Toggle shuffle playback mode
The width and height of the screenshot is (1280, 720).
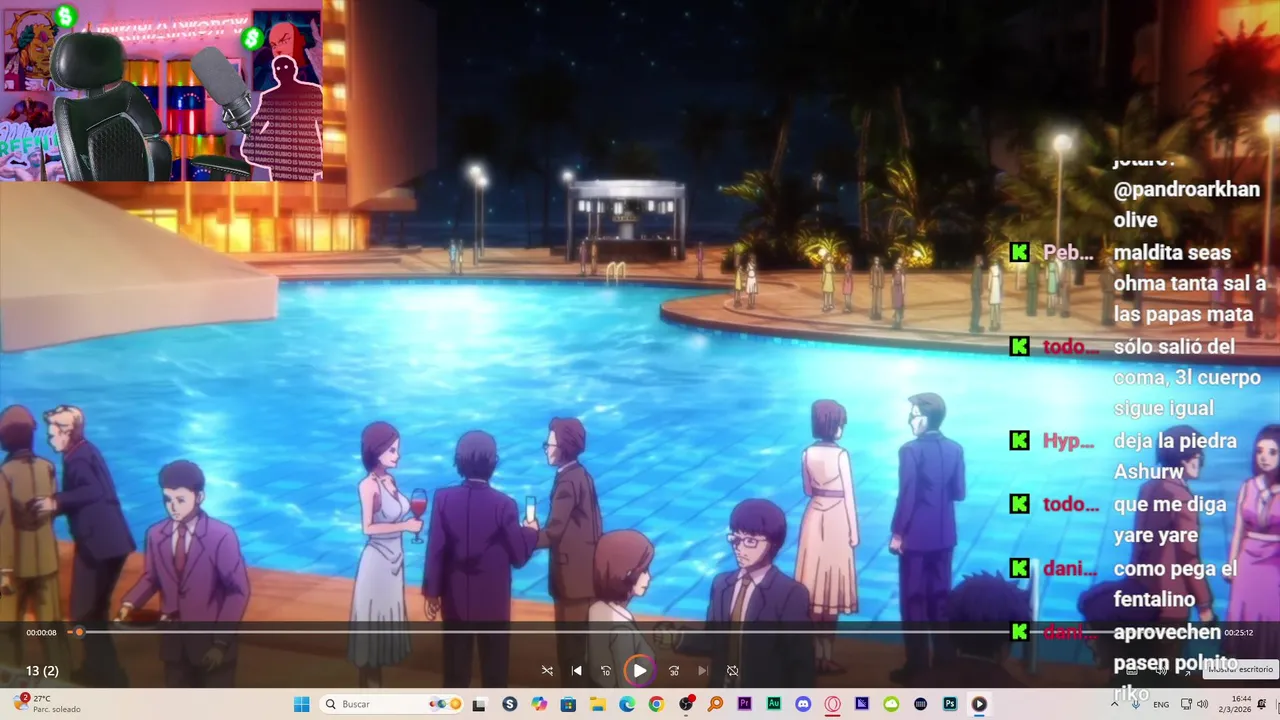coord(547,671)
